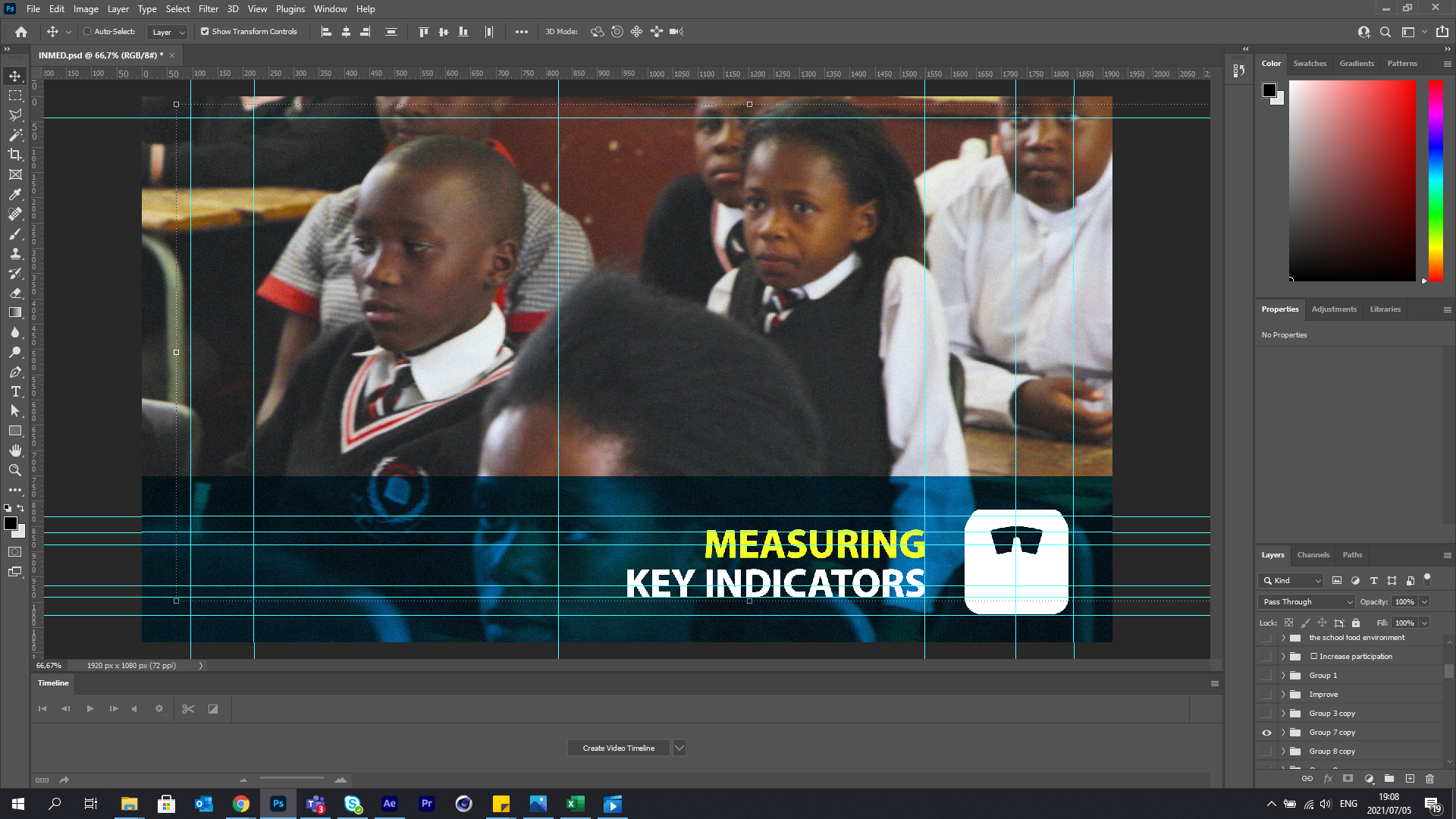Open the Filter menu
Viewport: 1456px width, 819px height.
(209, 8)
